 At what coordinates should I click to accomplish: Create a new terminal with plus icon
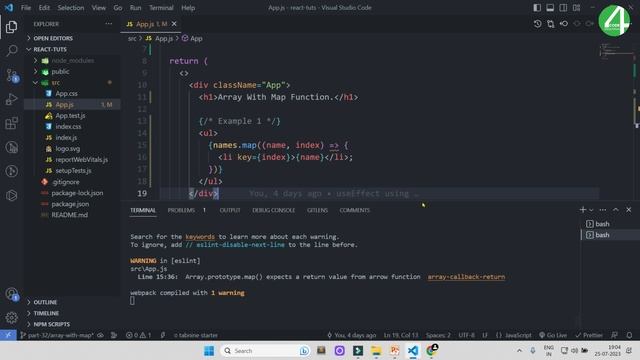pyautogui.click(x=582, y=210)
